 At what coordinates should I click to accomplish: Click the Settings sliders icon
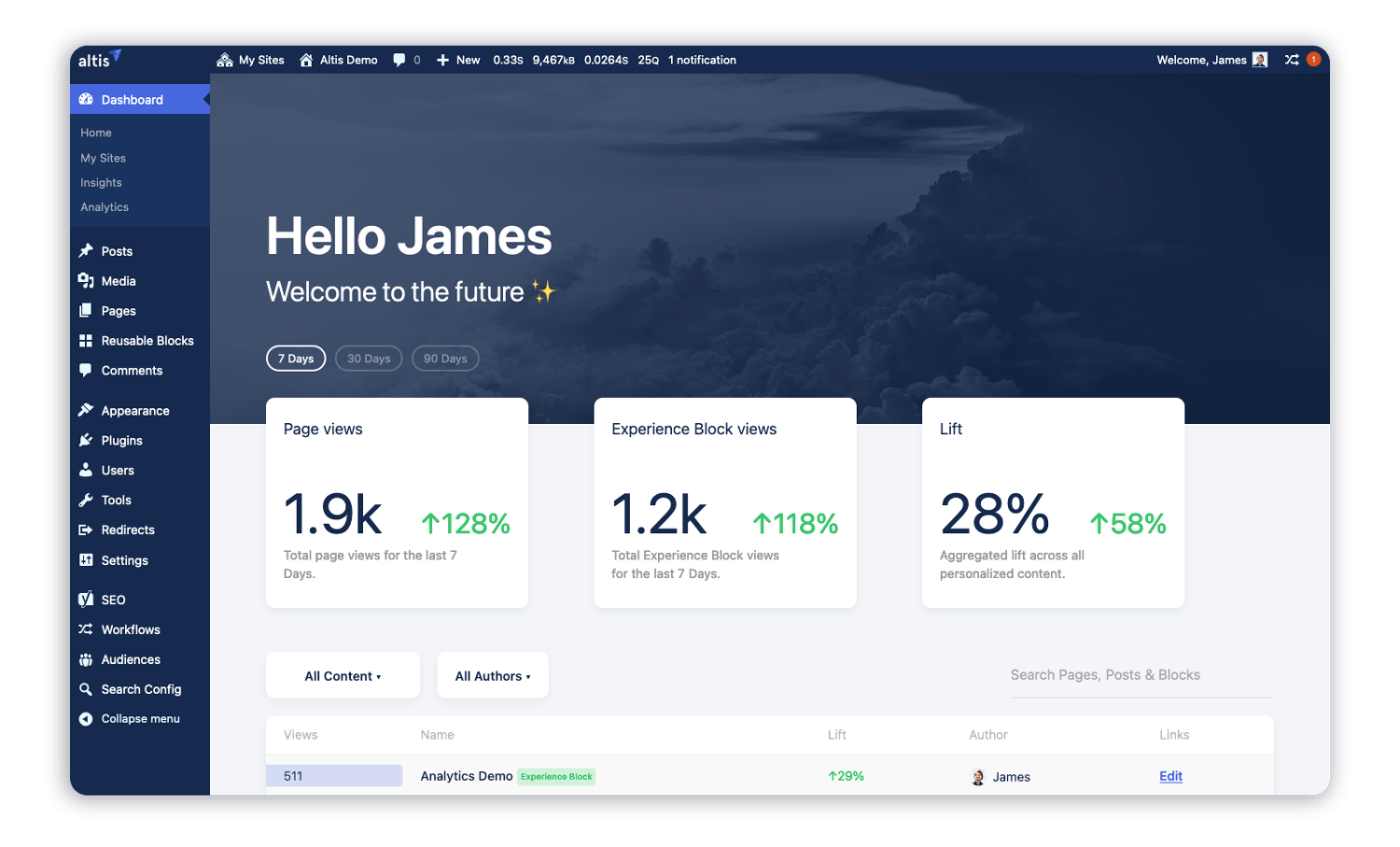pyautogui.click(x=86, y=560)
